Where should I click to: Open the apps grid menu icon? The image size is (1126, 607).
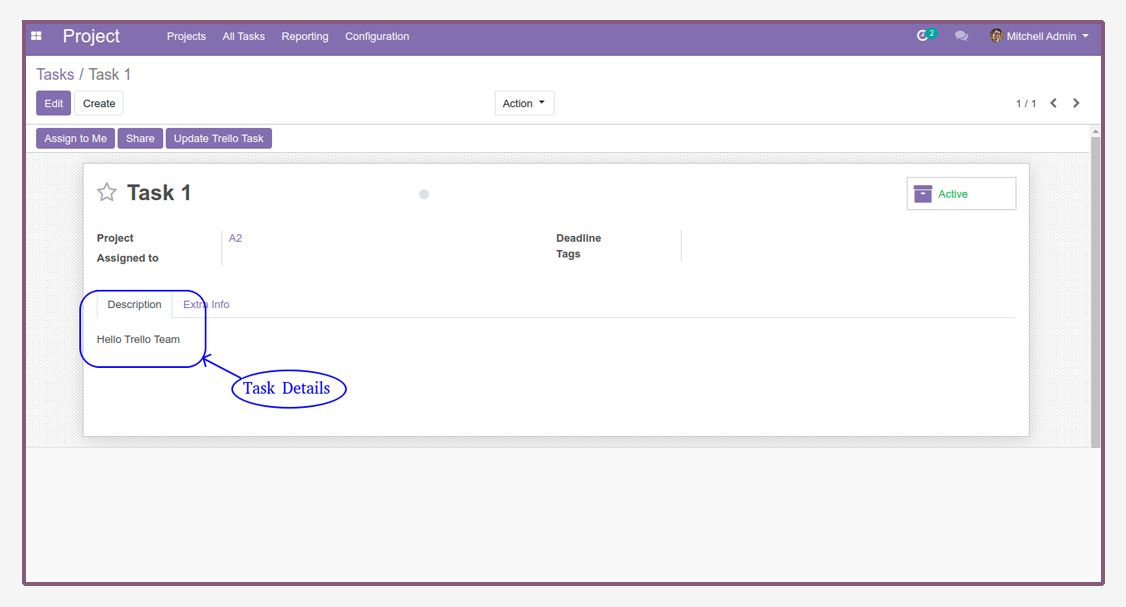[36, 36]
